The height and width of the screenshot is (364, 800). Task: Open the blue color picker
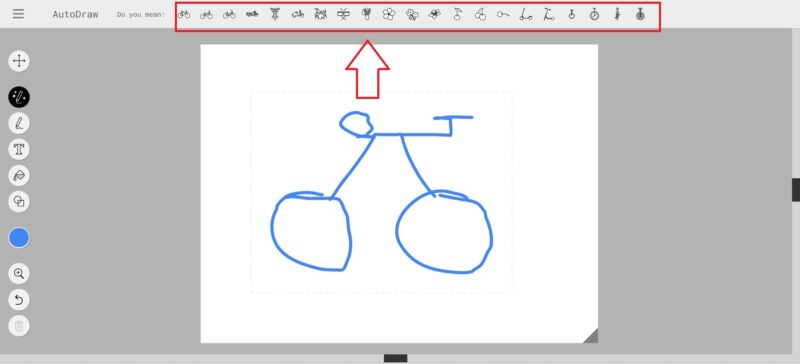click(19, 237)
